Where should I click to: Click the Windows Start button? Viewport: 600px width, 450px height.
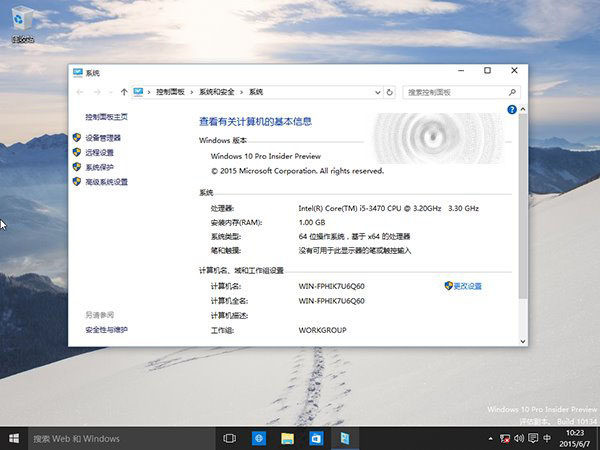tap(14, 438)
